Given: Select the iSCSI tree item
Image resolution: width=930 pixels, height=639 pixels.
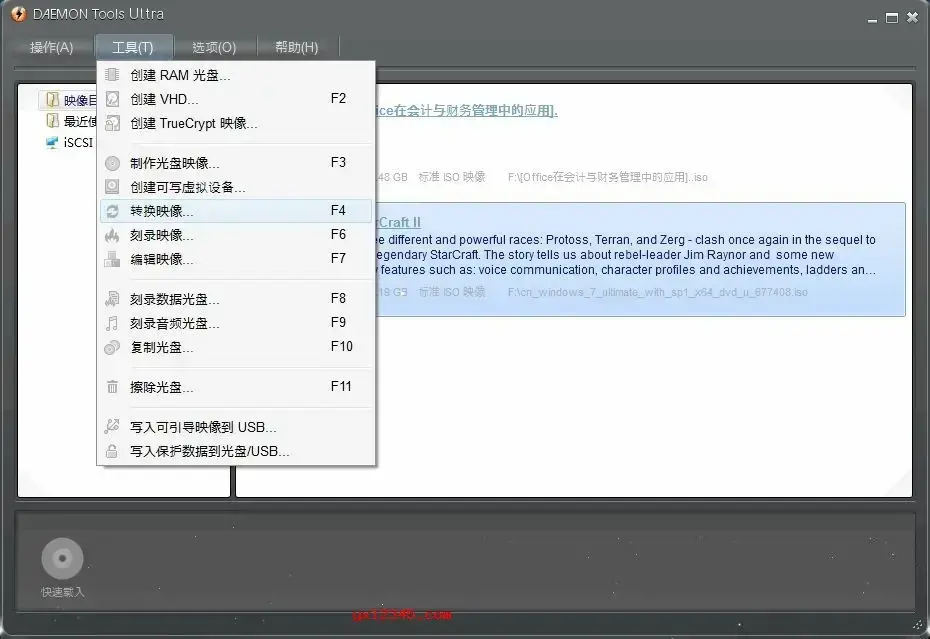Looking at the screenshot, I should click(78, 142).
